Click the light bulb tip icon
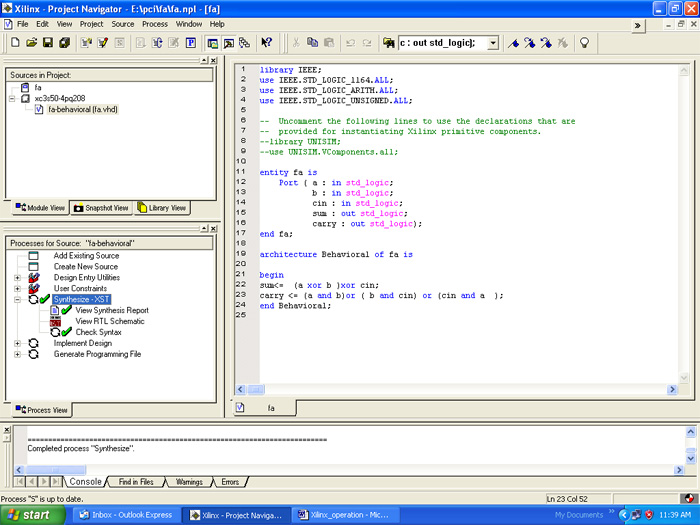 pyautogui.click(x=584, y=43)
